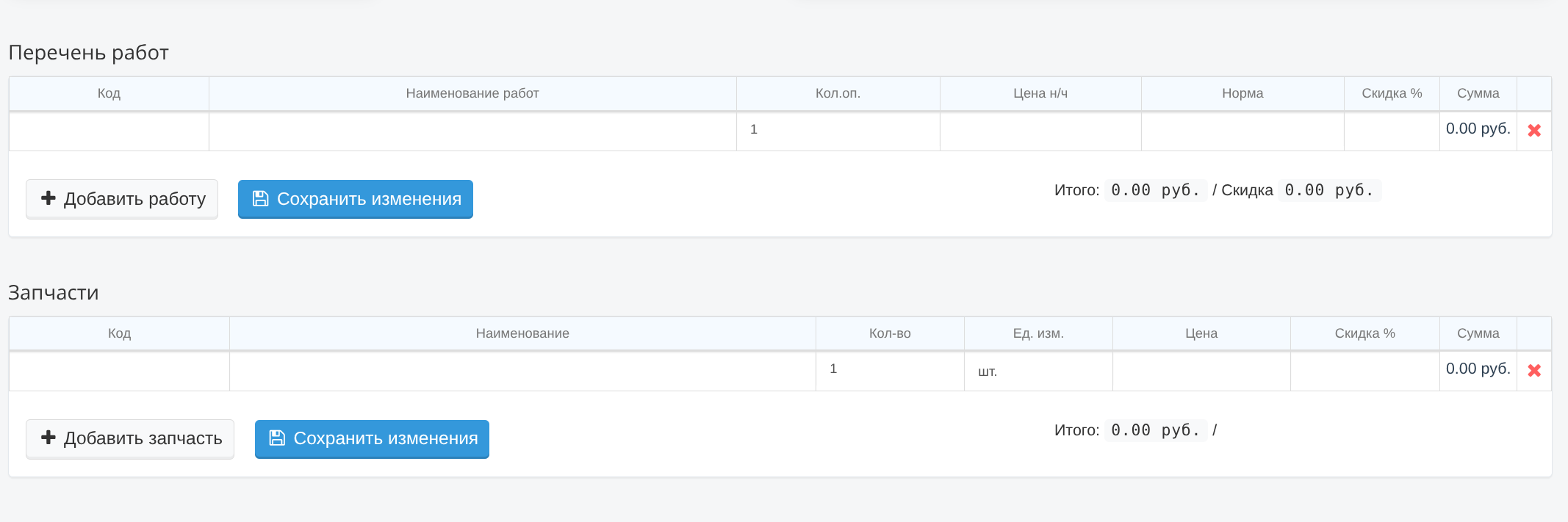Click into the Цена cell for parts

click(x=1201, y=371)
